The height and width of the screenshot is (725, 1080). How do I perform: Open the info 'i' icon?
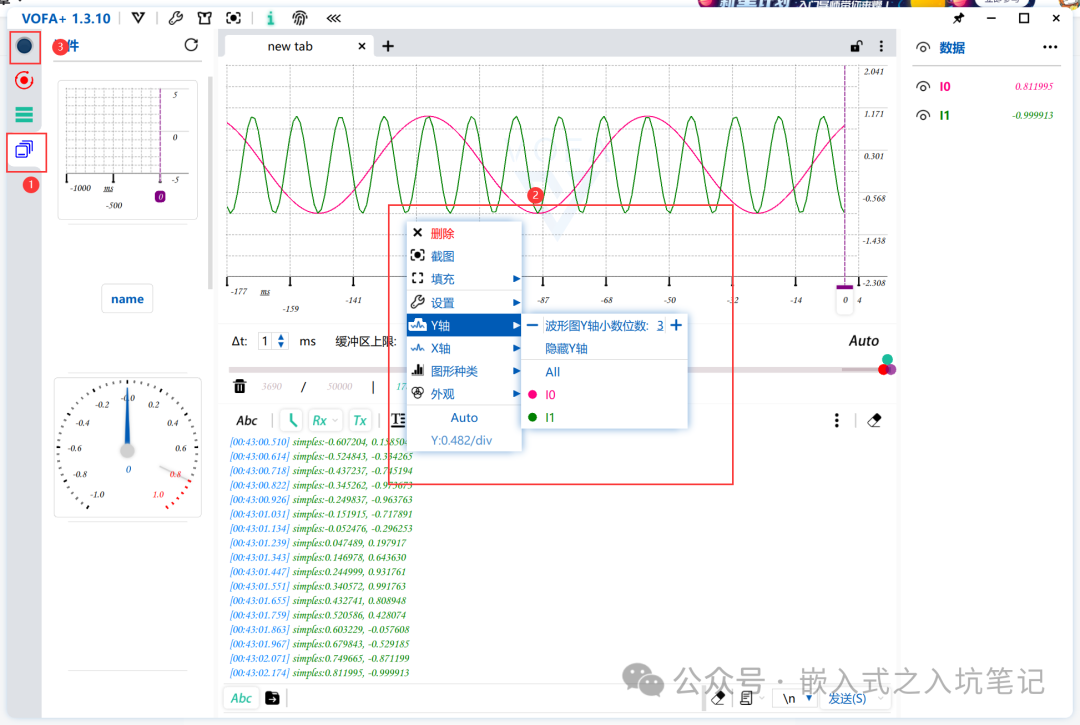271,18
